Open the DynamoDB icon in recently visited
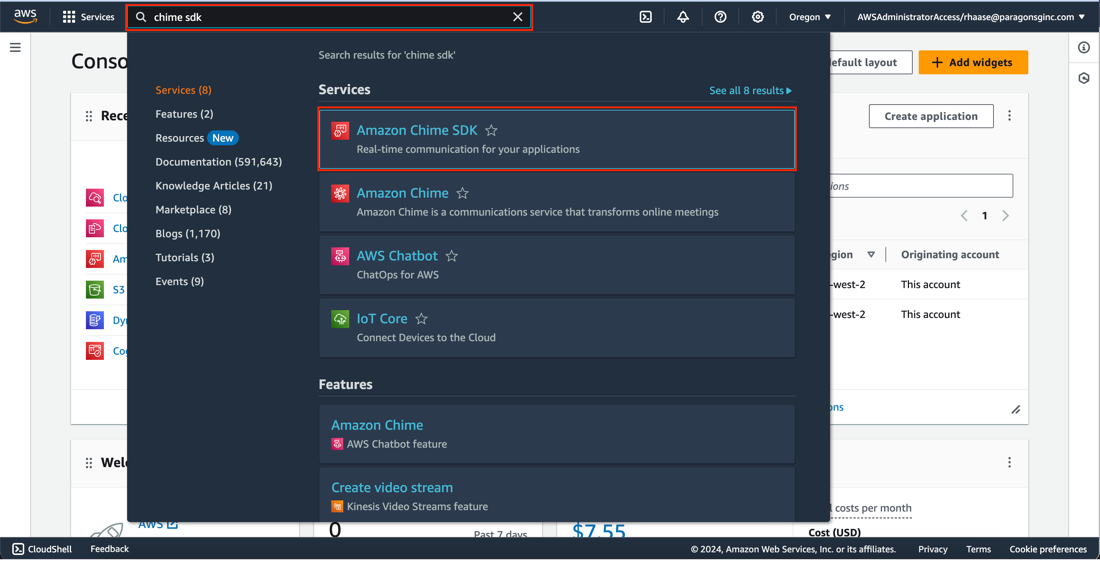This screenshot has width=1100, height=562. point(95,320)
